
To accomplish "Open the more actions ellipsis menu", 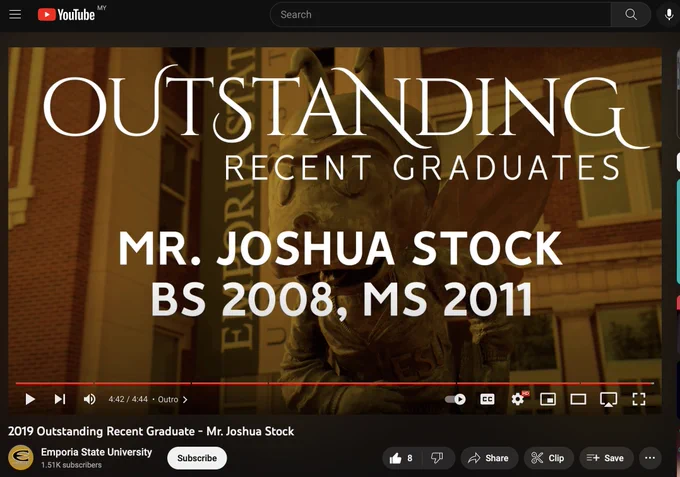I will [x=650, y=458].
